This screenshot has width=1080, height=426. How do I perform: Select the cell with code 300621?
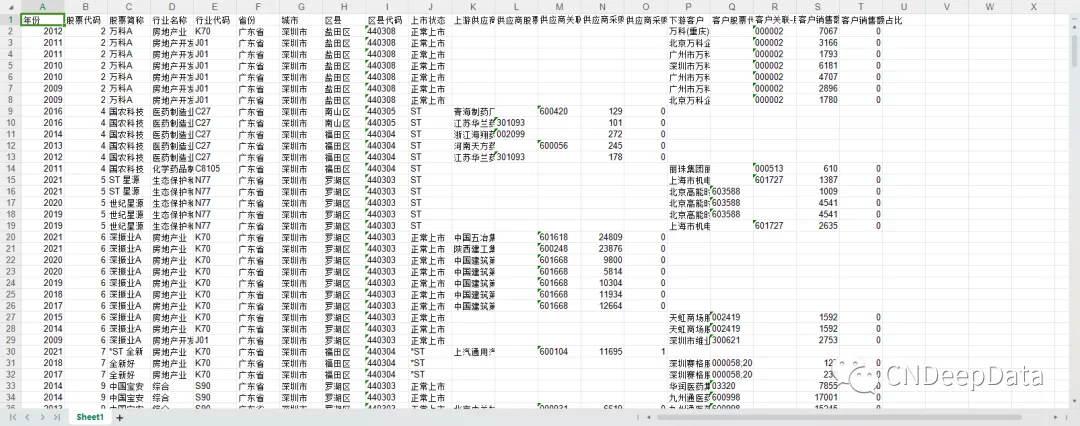click(x=731, y=341)
